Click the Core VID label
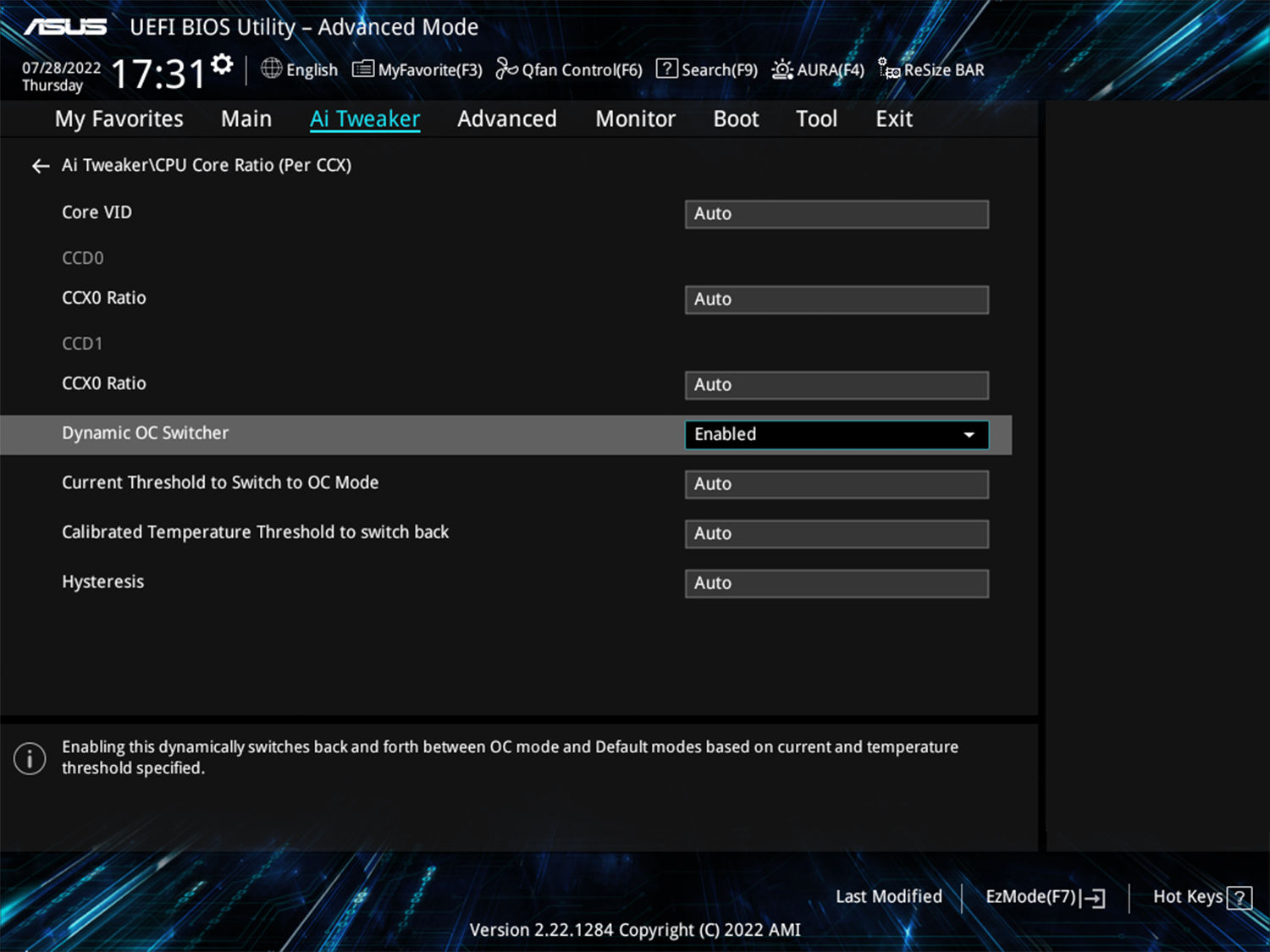Image resolution: width=1270 pixels, height=952 pixels. (97, 212)
